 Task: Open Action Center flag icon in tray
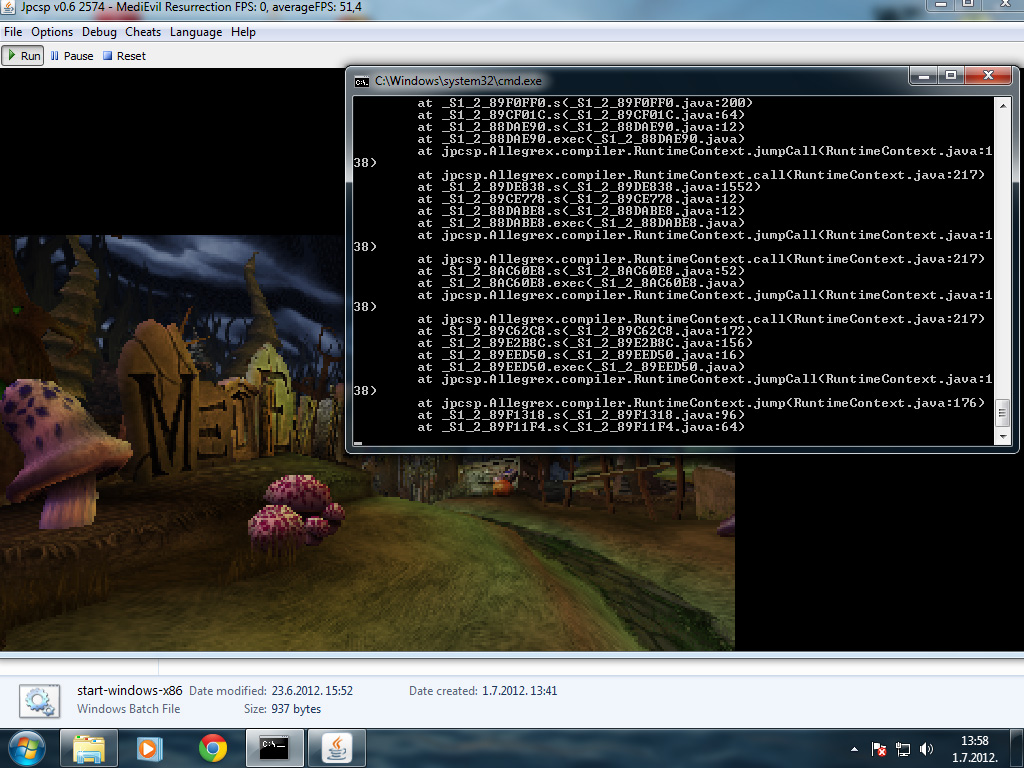(x=879, y=748)
